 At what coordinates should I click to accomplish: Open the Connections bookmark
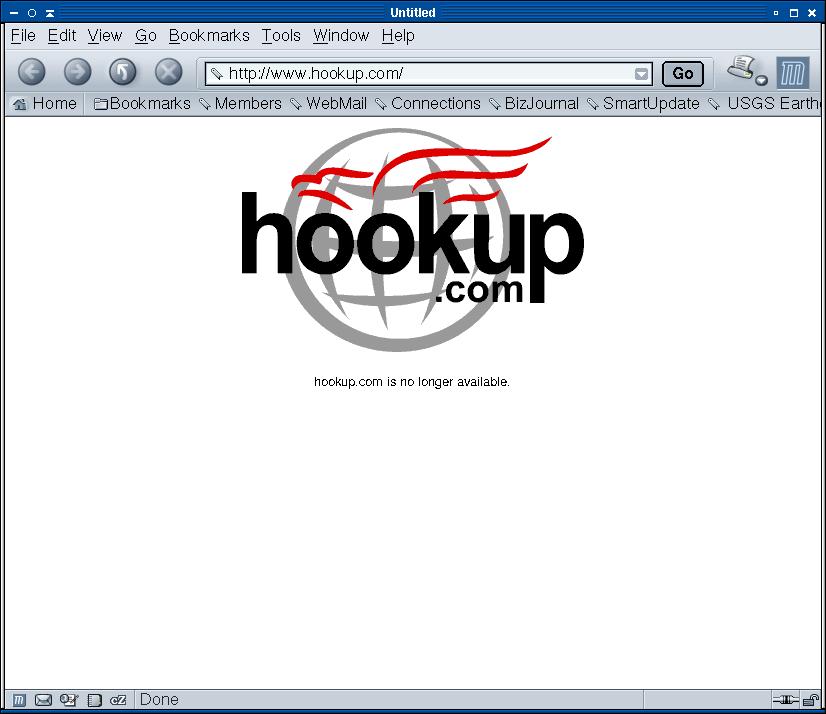point(428,104)
